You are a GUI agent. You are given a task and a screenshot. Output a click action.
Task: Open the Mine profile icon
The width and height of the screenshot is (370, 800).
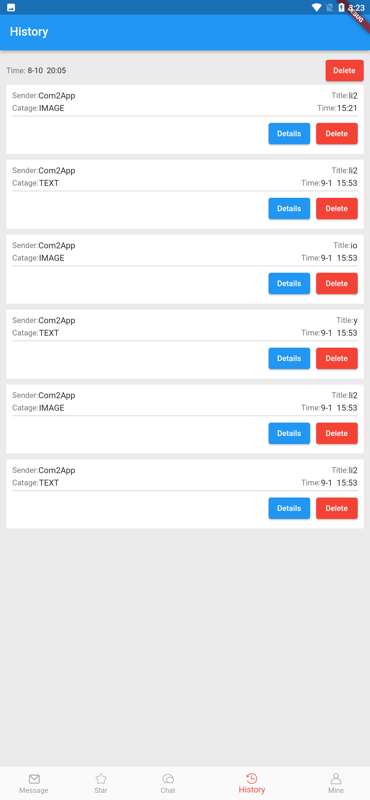336,779
